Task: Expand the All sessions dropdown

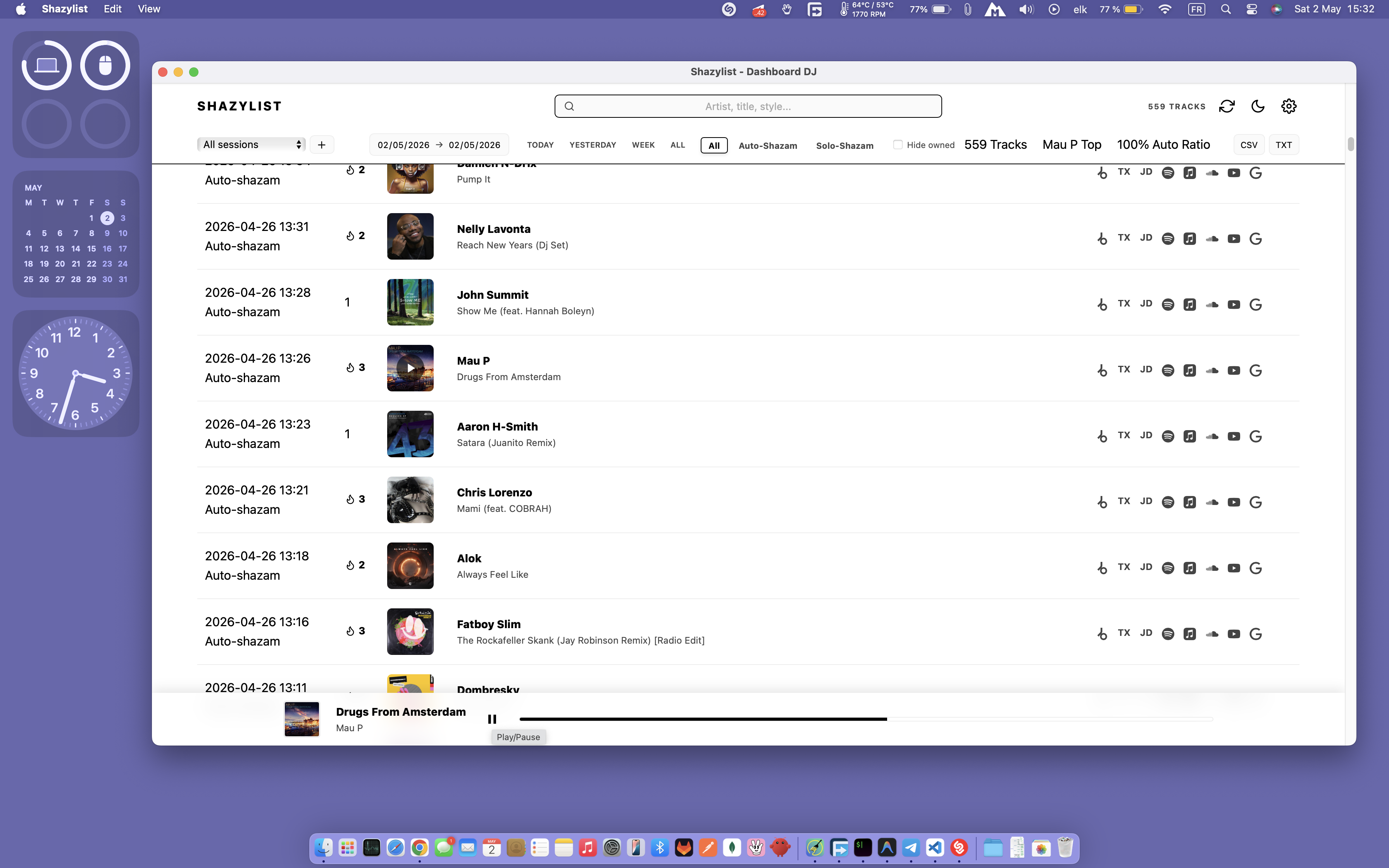Action: click(251, 145)
